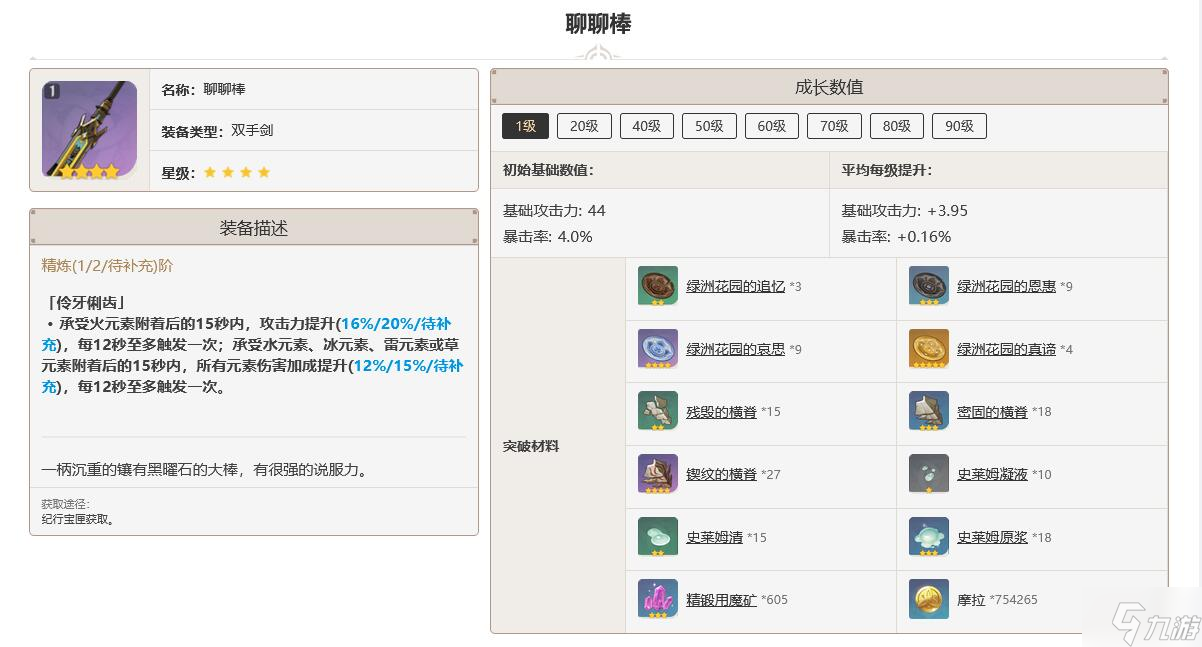Click the 成长数值 section header
The width and height of the screenshot is (1202, 647).
[x=829, y=87]
